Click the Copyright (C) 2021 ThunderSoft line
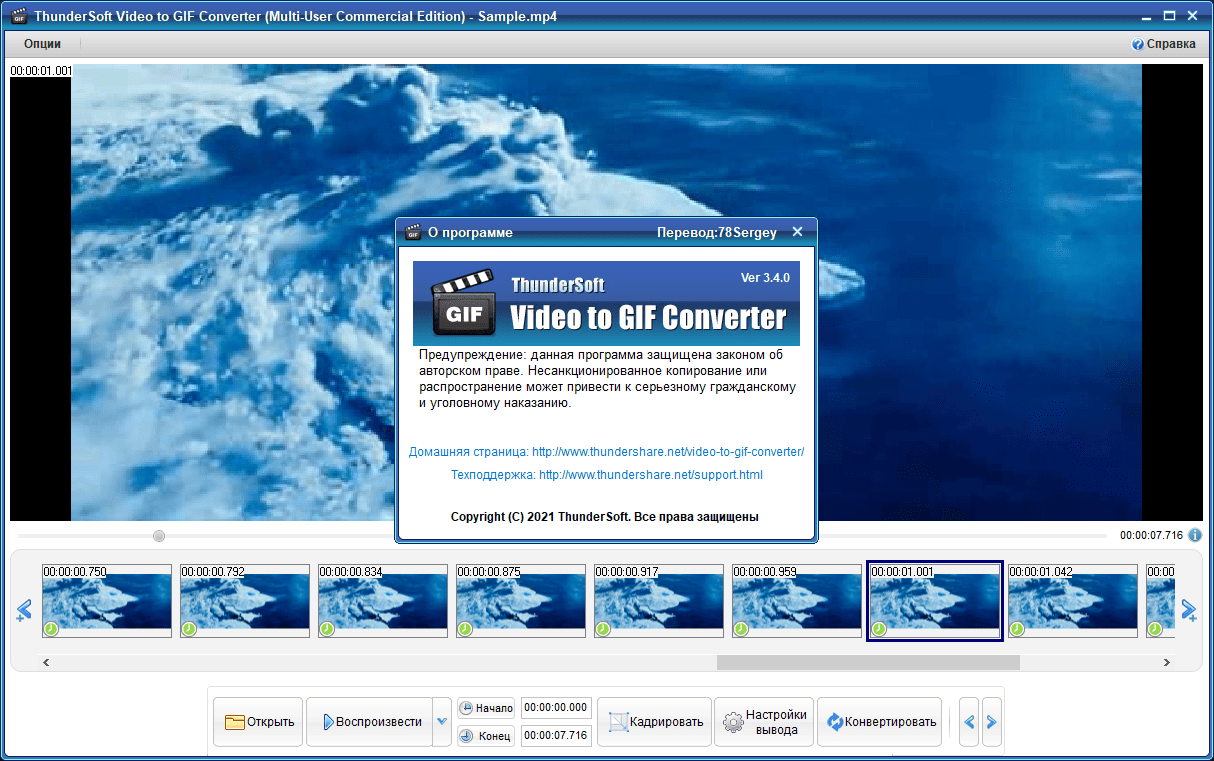The image size is (1214, 761). pyautogui.click(x=605, y=517)
